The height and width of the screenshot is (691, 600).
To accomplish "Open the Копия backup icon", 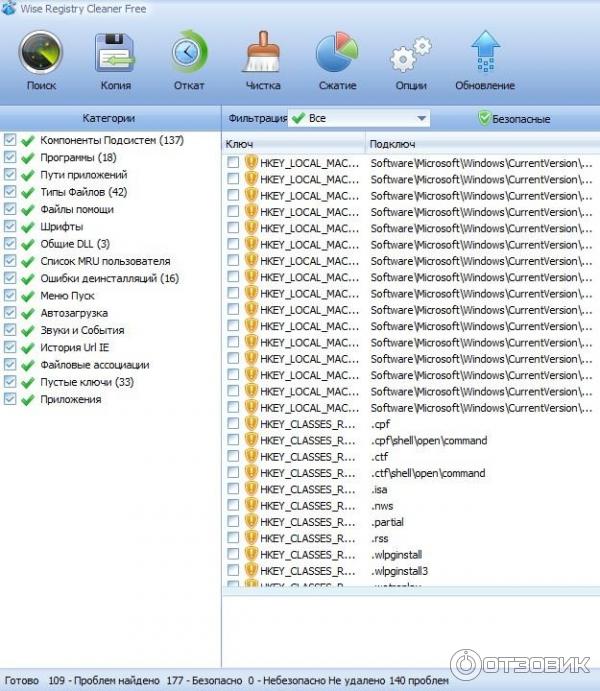I will [x=115, y=53].
